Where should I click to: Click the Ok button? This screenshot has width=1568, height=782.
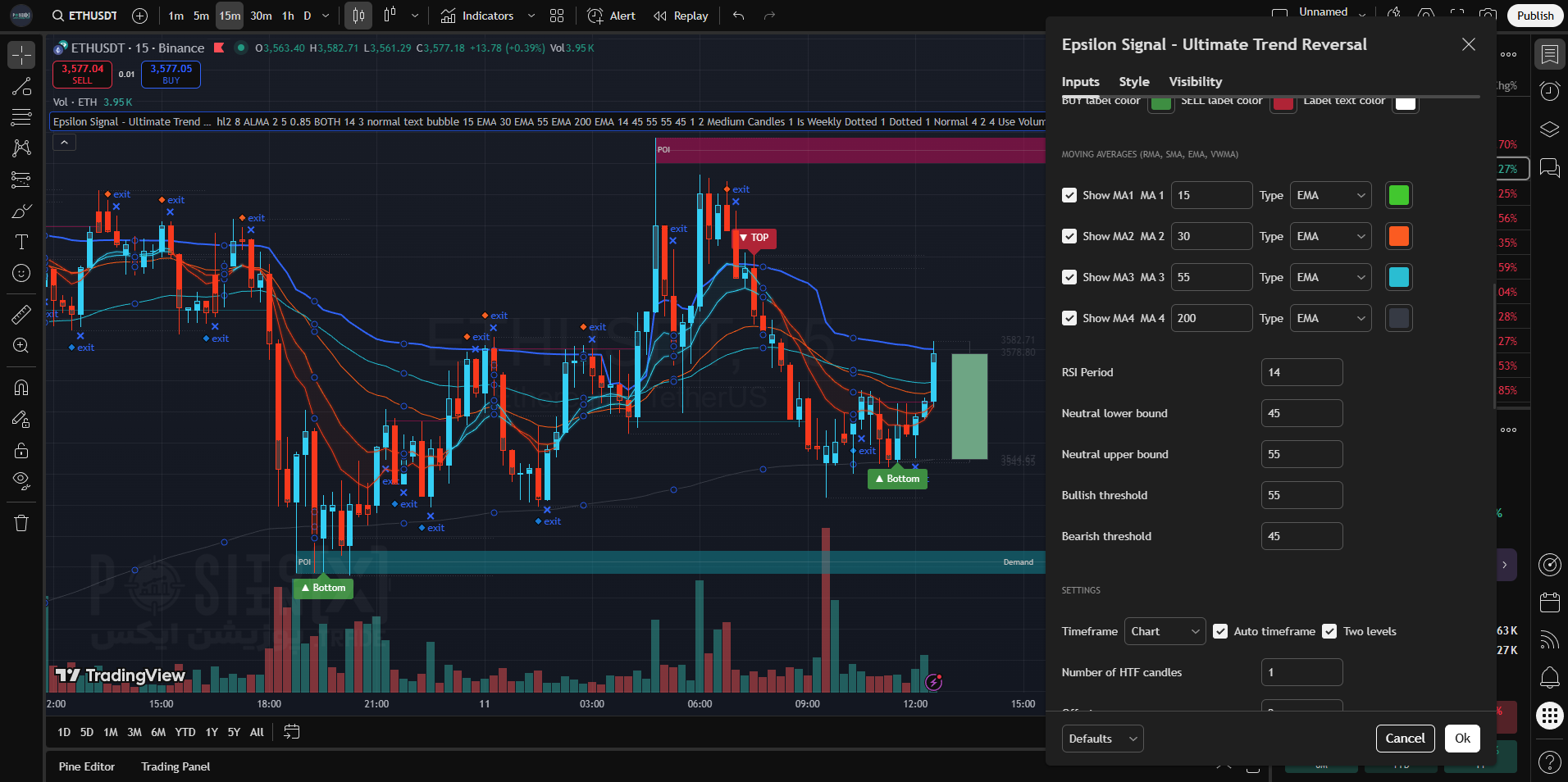point(1462,739)
